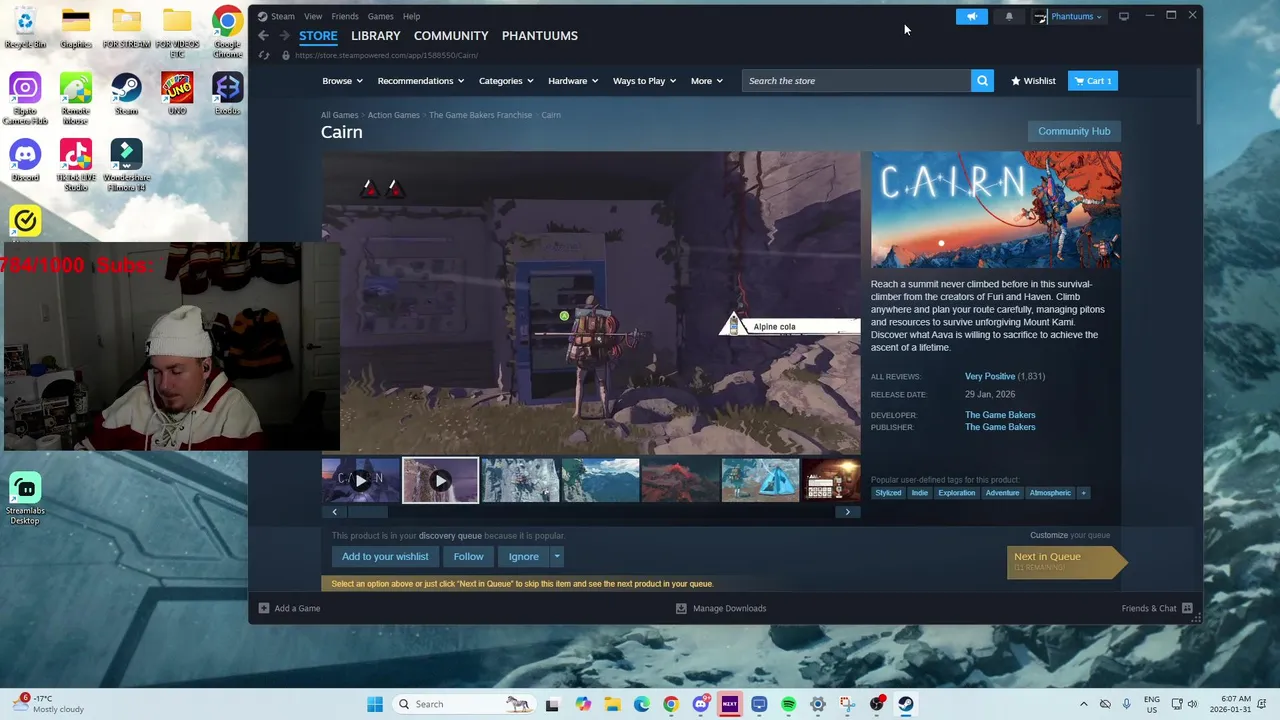Click the Add a Game plus icon

(264, 608)
